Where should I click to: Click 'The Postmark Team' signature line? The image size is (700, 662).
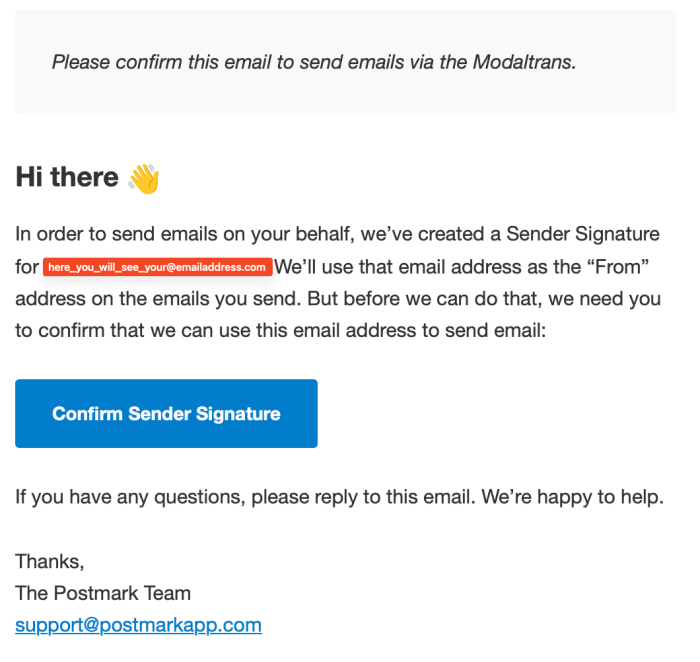[x=103, y=593]
